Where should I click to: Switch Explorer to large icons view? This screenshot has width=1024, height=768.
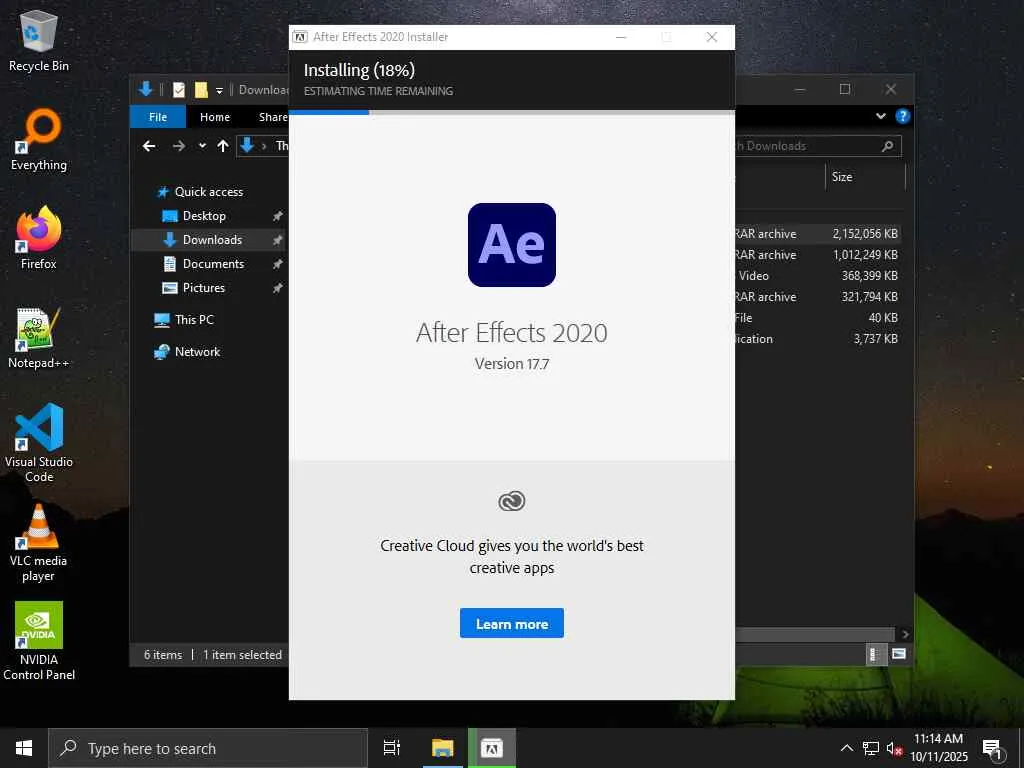[x=899, y=654]
